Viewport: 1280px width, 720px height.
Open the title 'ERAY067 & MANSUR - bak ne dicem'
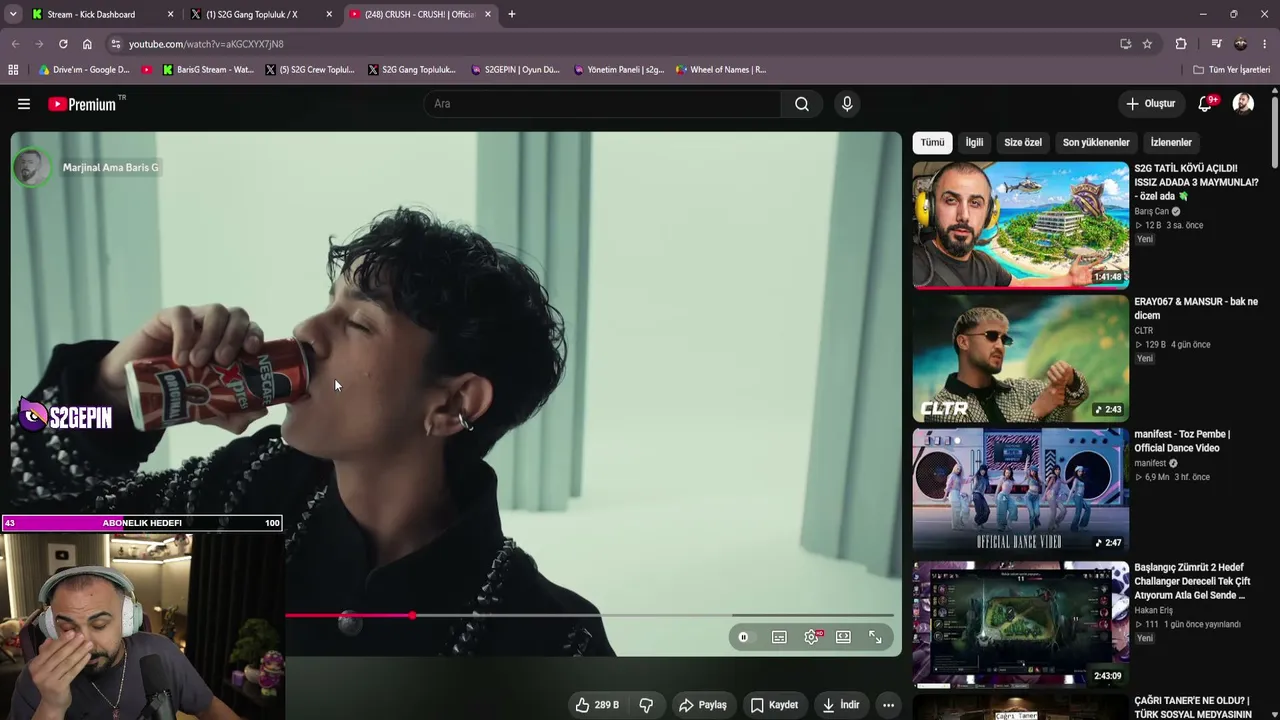[x=1196, y=308]
